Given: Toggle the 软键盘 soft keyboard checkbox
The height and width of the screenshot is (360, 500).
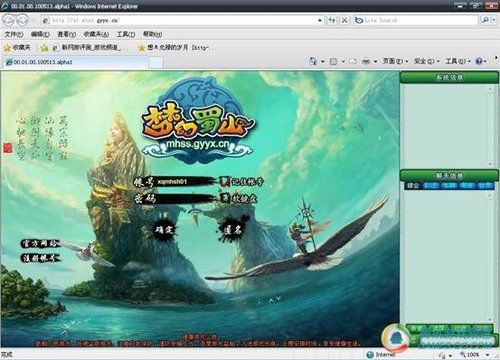Looking at the screenshot, I should tap(225, 198).
